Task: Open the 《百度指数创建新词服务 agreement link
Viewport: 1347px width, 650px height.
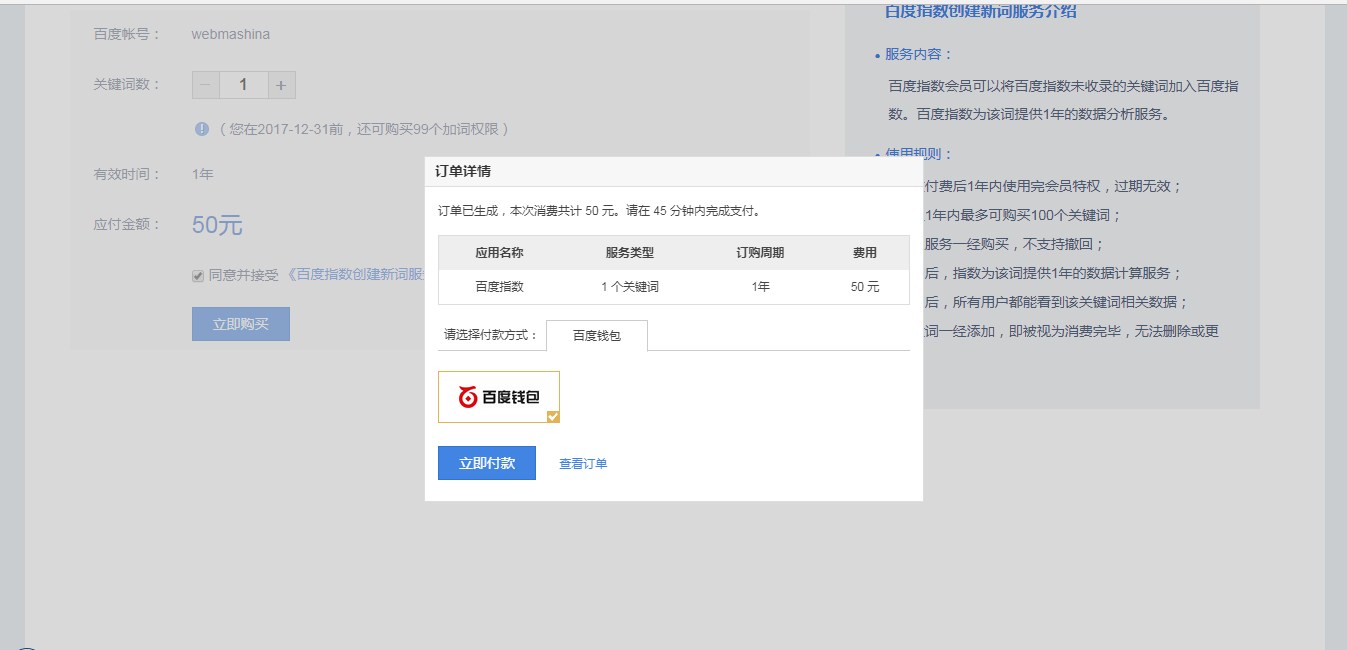Action: click(x=355, y=275)
